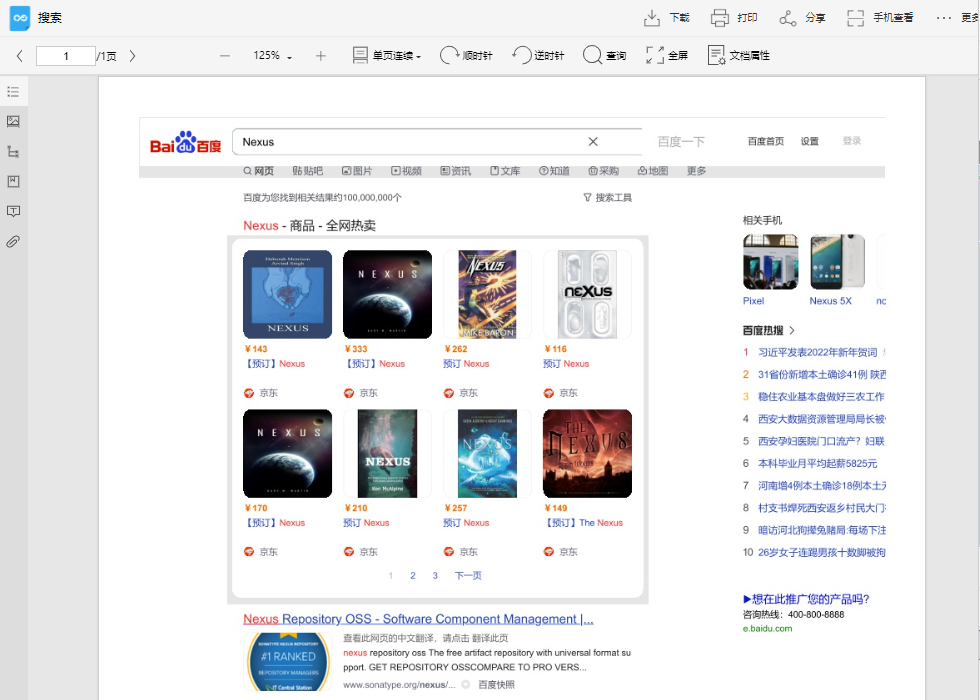The image size is (980, 700).
Task: Select the 采购 tab
Action: [603, 171]
